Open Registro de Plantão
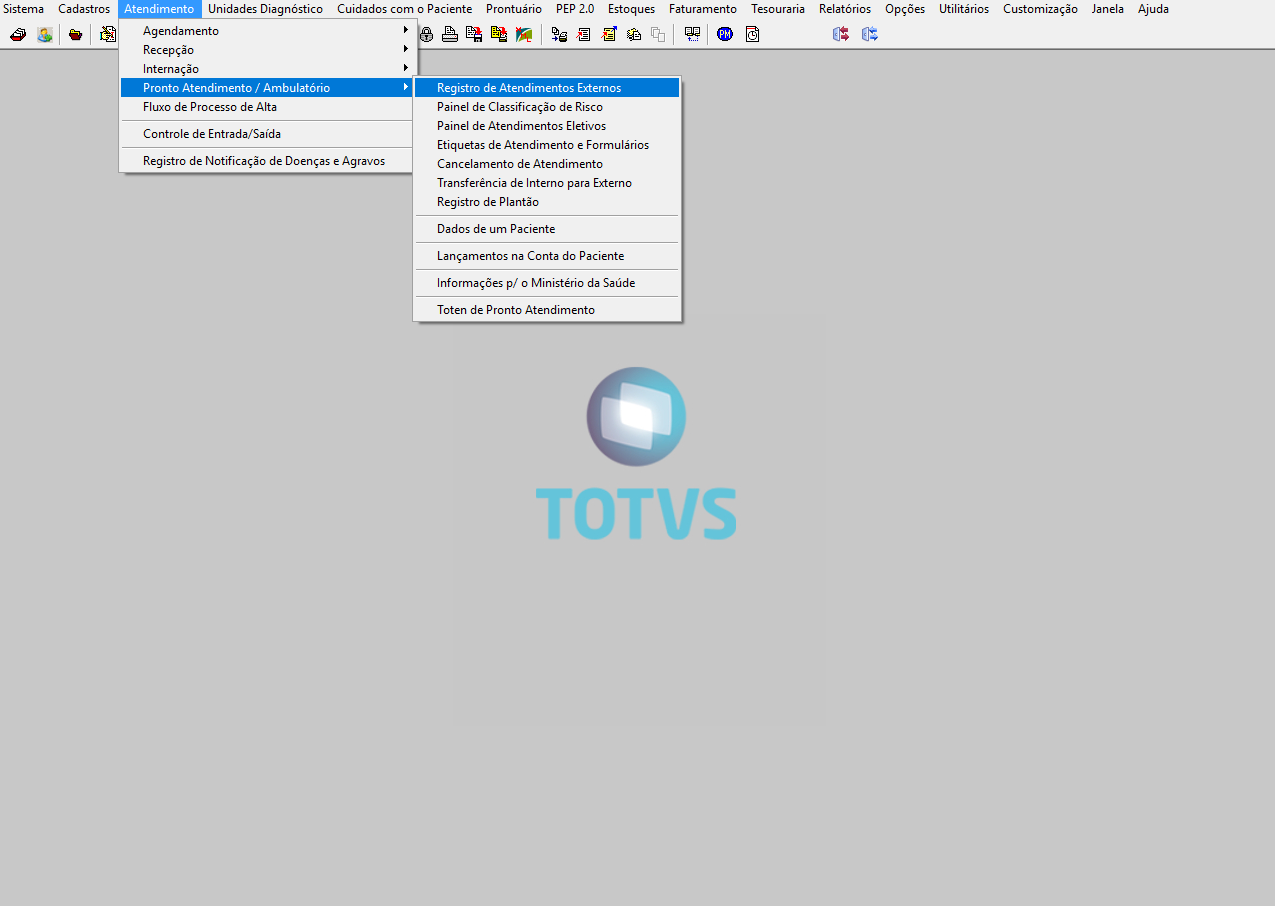Screen dimensions: 1275x906 (x=547, y=202)
